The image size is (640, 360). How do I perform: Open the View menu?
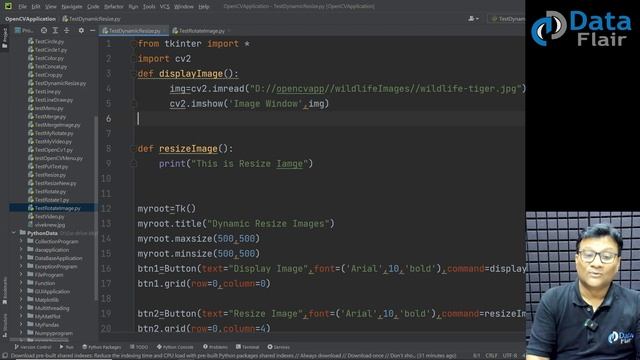point(51,7)
